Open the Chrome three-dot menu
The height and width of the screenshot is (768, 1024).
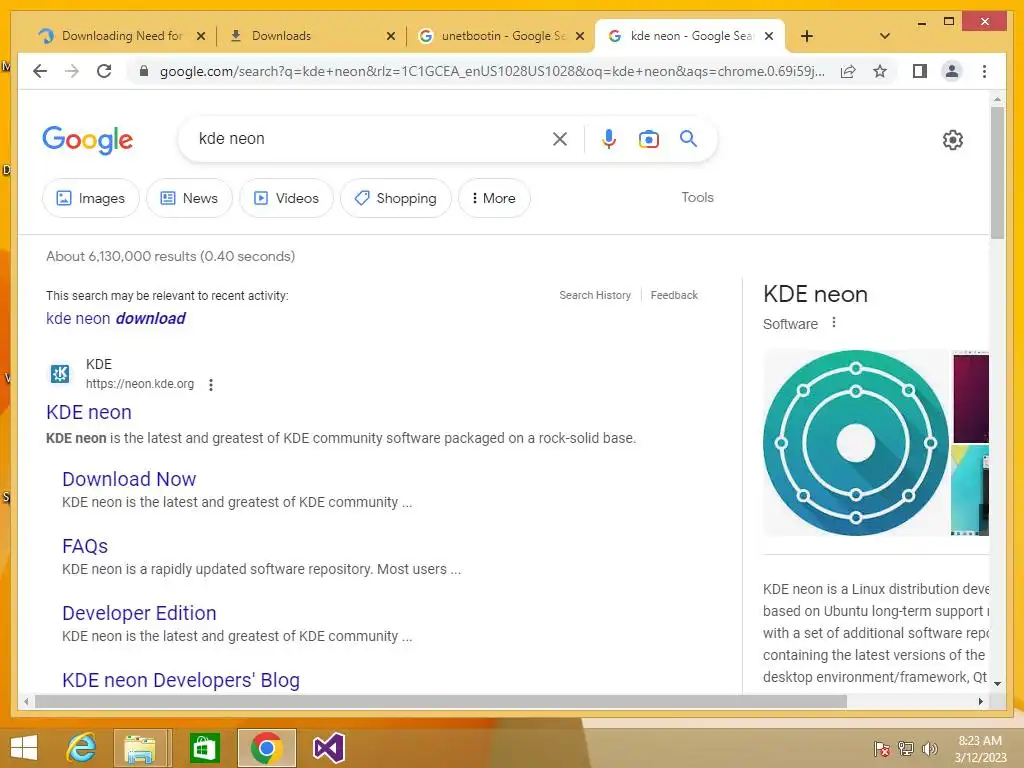[x=984, y=71]
